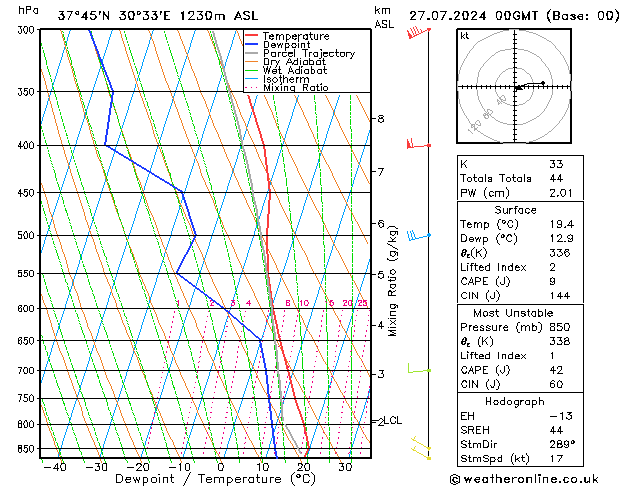Click the Hodograph section heading in table
The width and height of the screenshot is (629, 486).
click(x=515, y=400)
